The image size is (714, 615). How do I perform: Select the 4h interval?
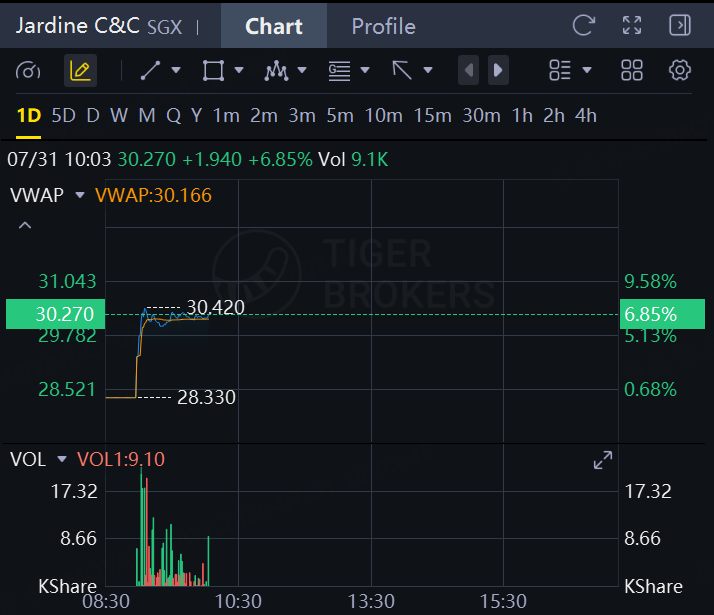tap(586, 116)
